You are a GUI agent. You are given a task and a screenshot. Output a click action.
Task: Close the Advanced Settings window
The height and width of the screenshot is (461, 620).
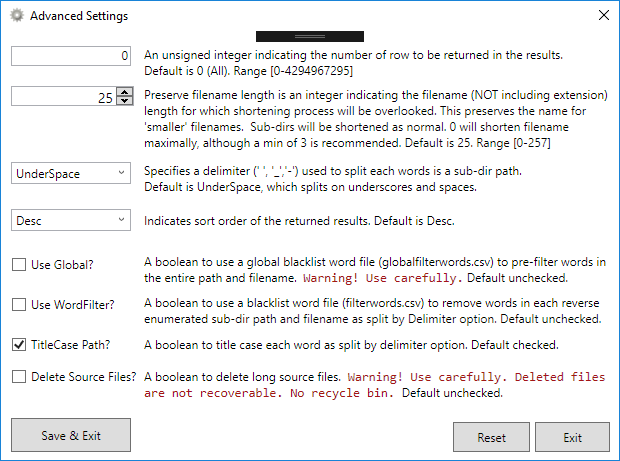coord(604,15)
